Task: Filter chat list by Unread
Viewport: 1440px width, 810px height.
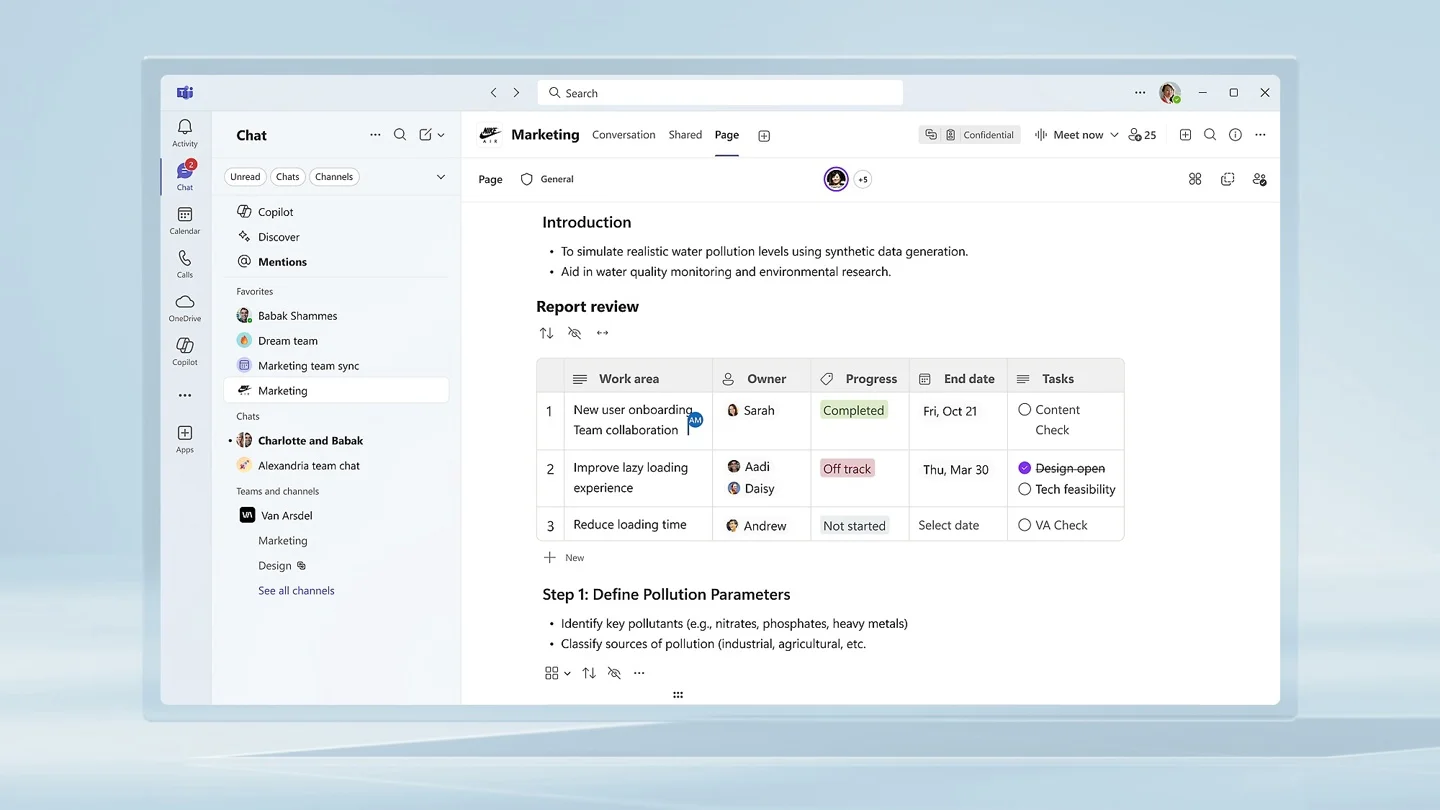Action: [245, 177]
